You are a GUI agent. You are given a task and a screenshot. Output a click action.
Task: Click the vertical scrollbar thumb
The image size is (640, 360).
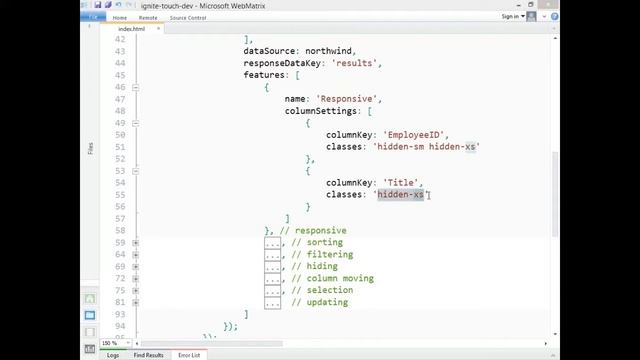(x=555, y=194)
